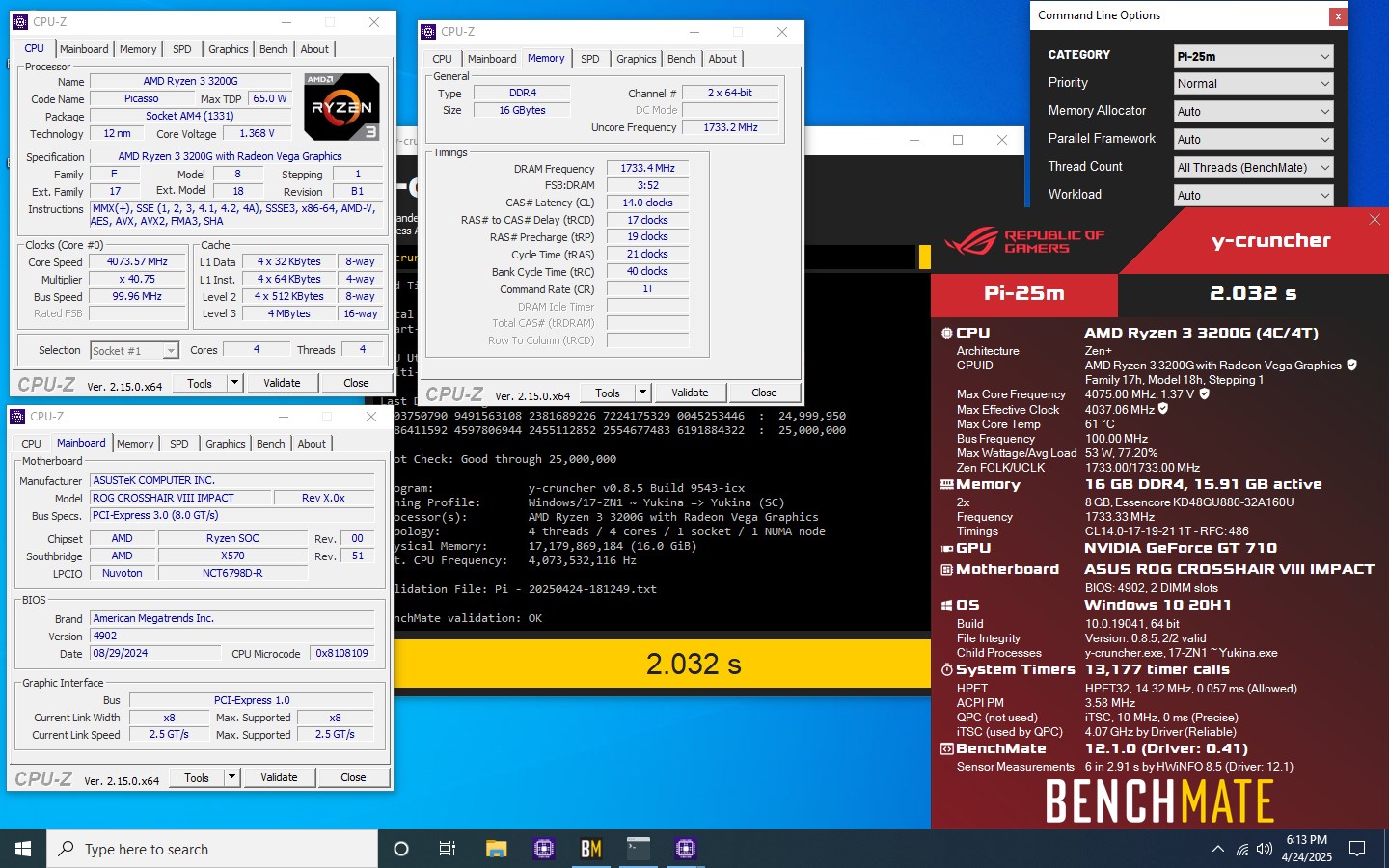
Task: Click the yellow 2.032 s result bar
Action: point(662,664)
